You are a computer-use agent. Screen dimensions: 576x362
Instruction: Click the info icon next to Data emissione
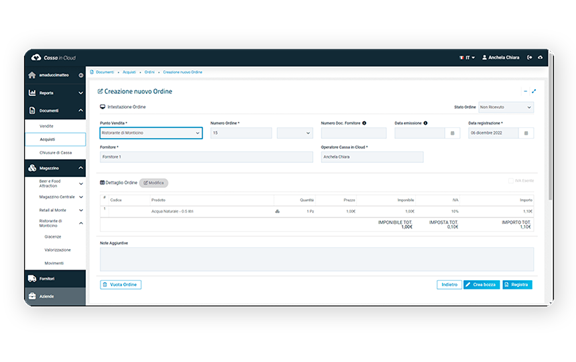pyautogui.click(x=425, y=123)
